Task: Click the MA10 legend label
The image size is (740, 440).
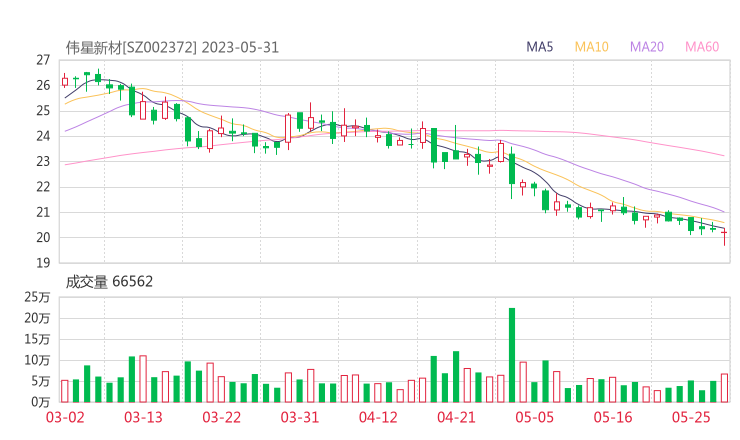Action: click(591, 47)
